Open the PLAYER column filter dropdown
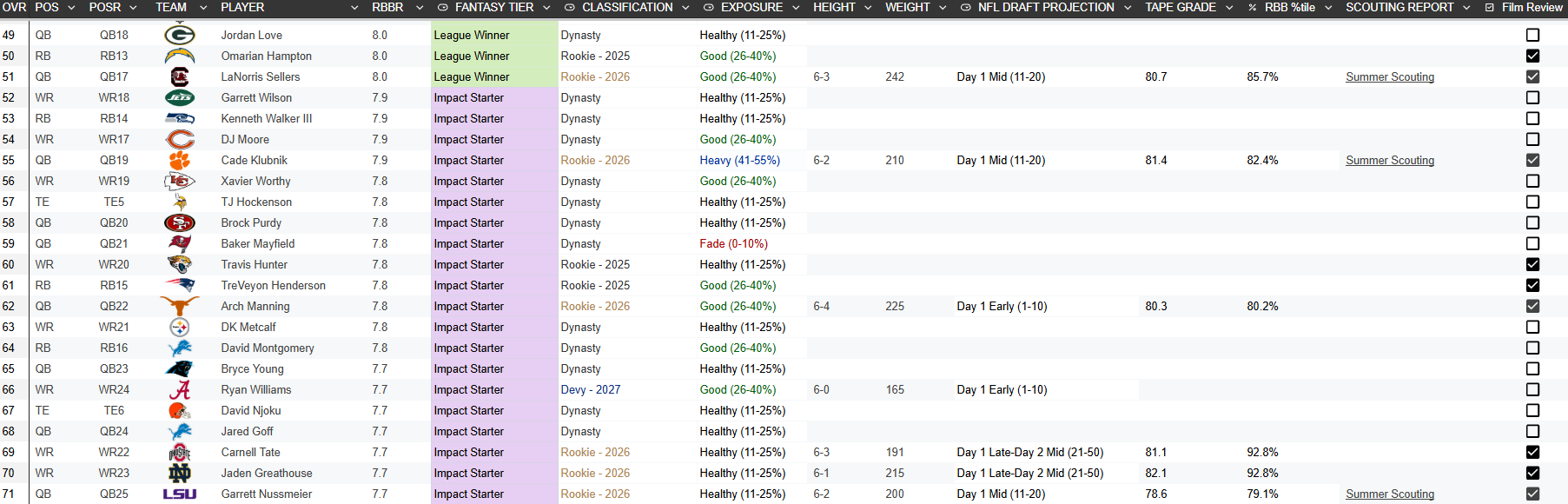 pyautogui.click(x=354, y=7)
